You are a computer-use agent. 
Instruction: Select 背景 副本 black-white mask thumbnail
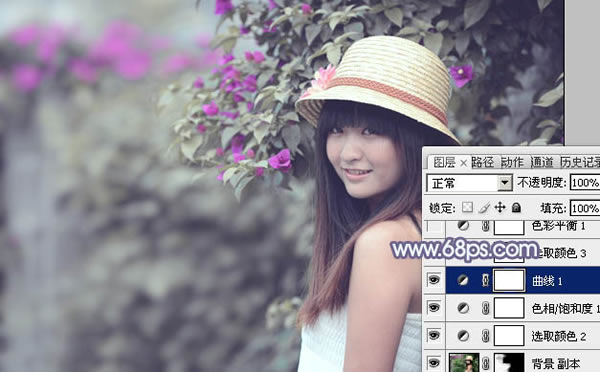pyautogui.click(x=509, y=362)
